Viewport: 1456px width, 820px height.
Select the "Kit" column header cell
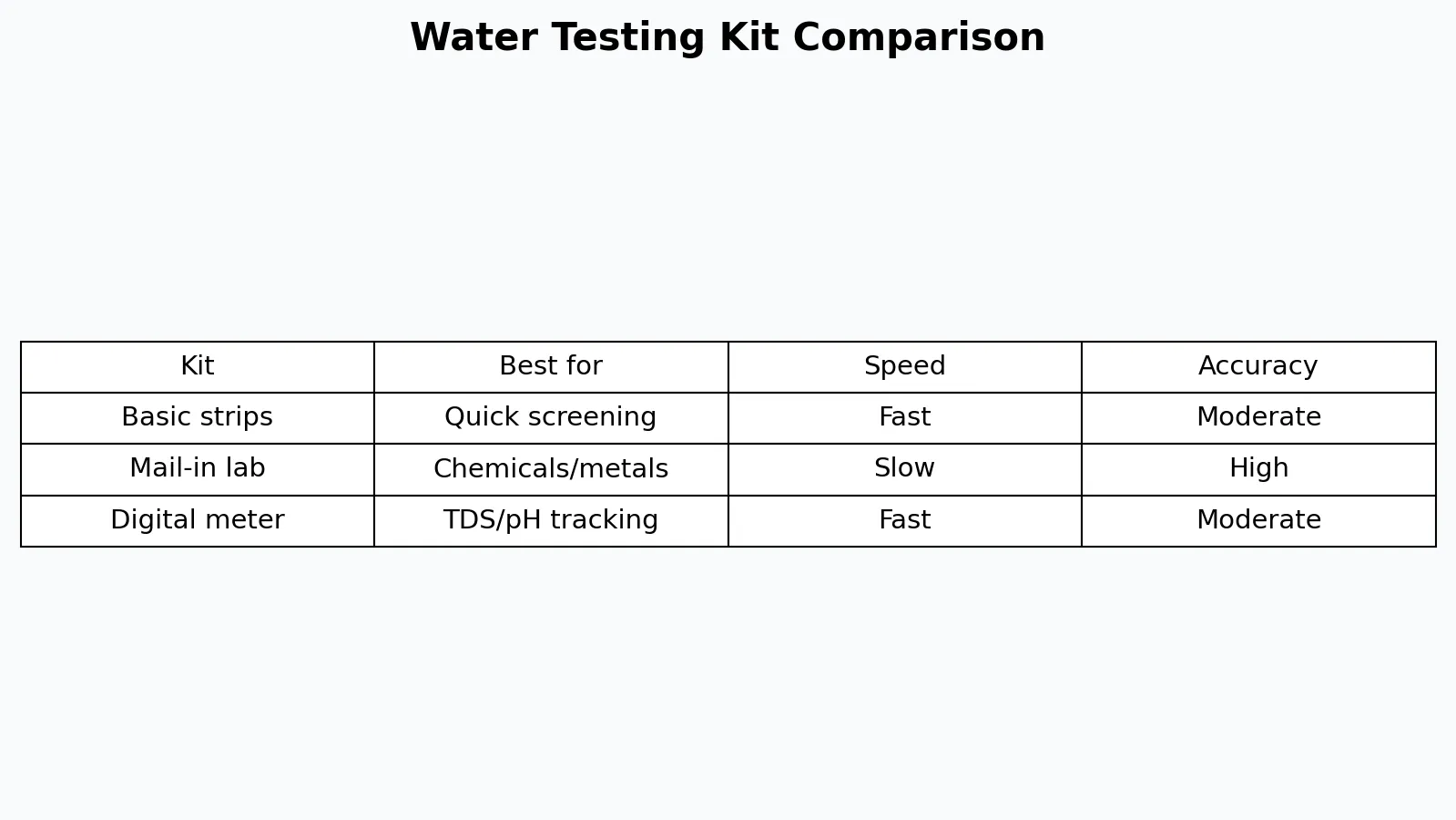[x=198, y=366]
